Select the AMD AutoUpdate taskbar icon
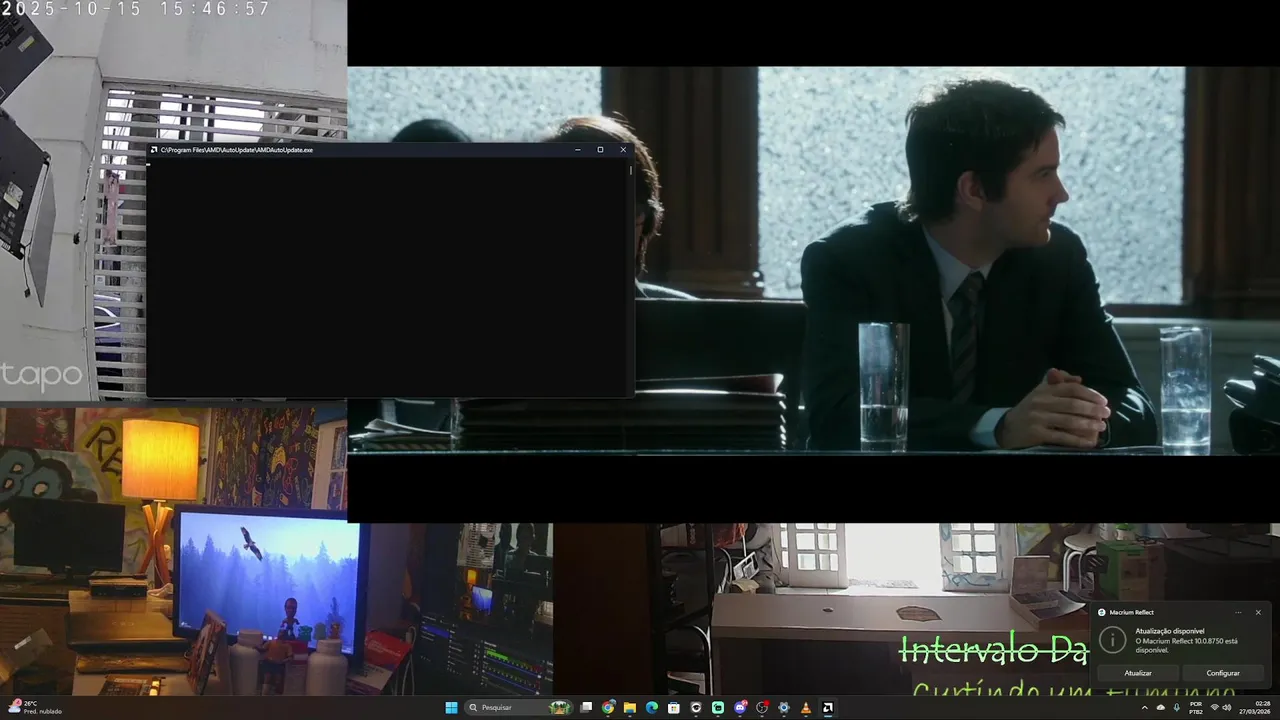 (x=828, y=707)
